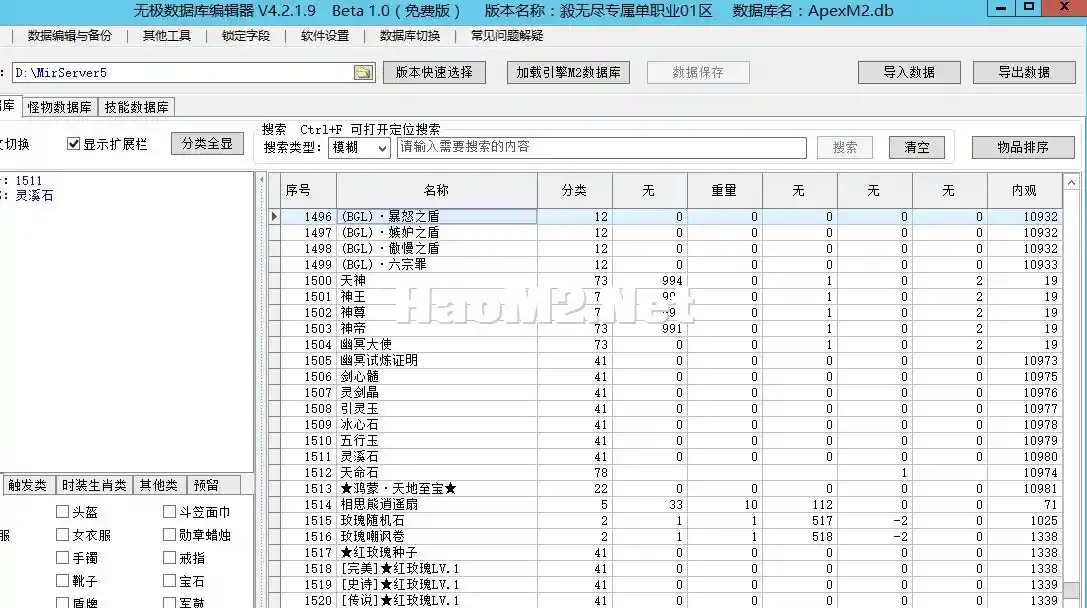Screen dimensions: 1087x608
Task: Toggle 显示扩展栏 checkbox
Action: point(73,144)
